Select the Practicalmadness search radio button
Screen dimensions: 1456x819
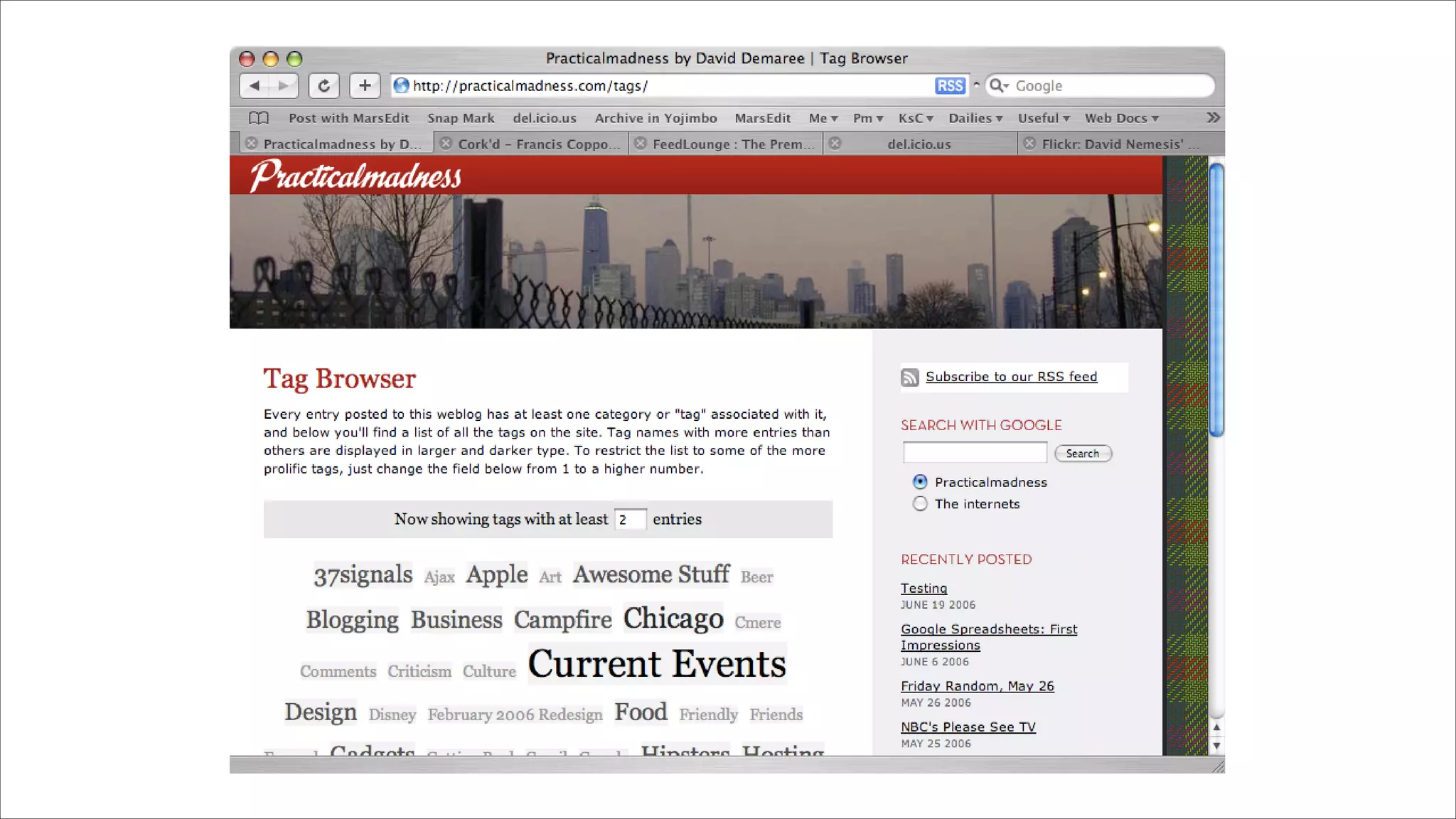click(x=920, y=482)
